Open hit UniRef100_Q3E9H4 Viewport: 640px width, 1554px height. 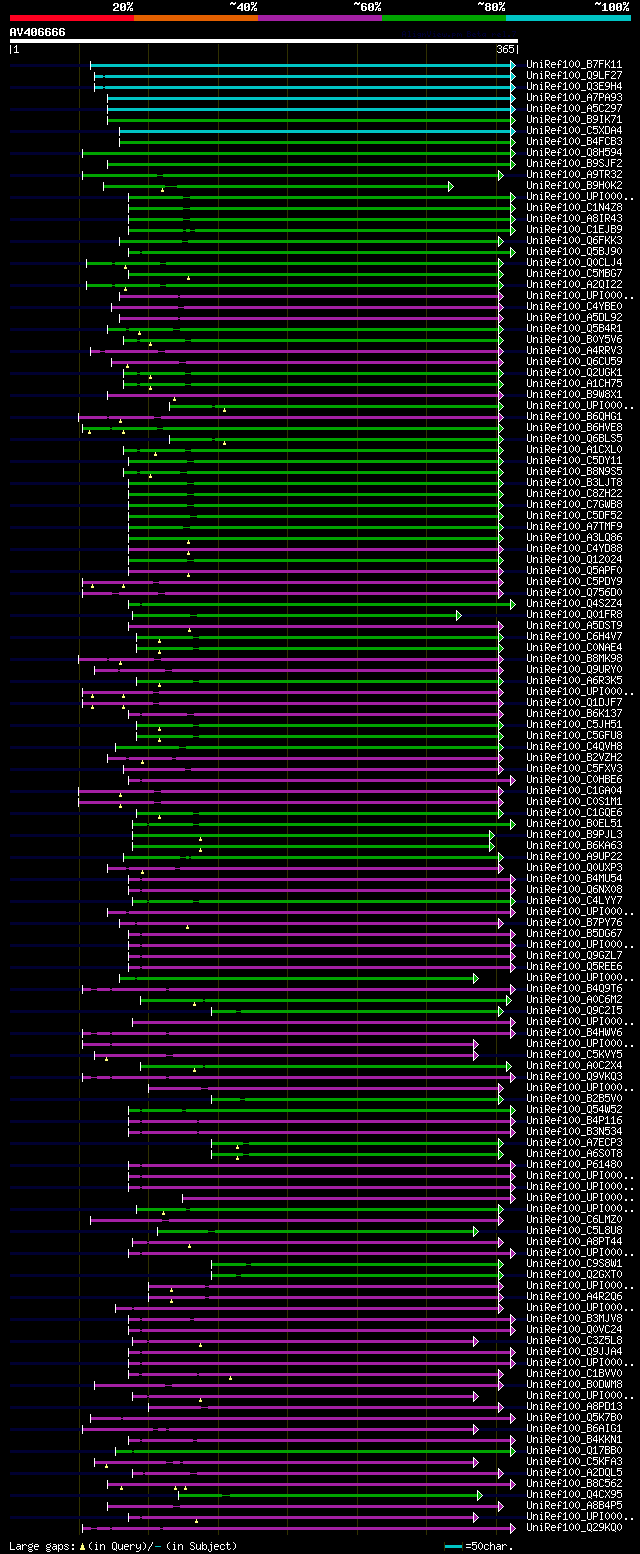574,86
